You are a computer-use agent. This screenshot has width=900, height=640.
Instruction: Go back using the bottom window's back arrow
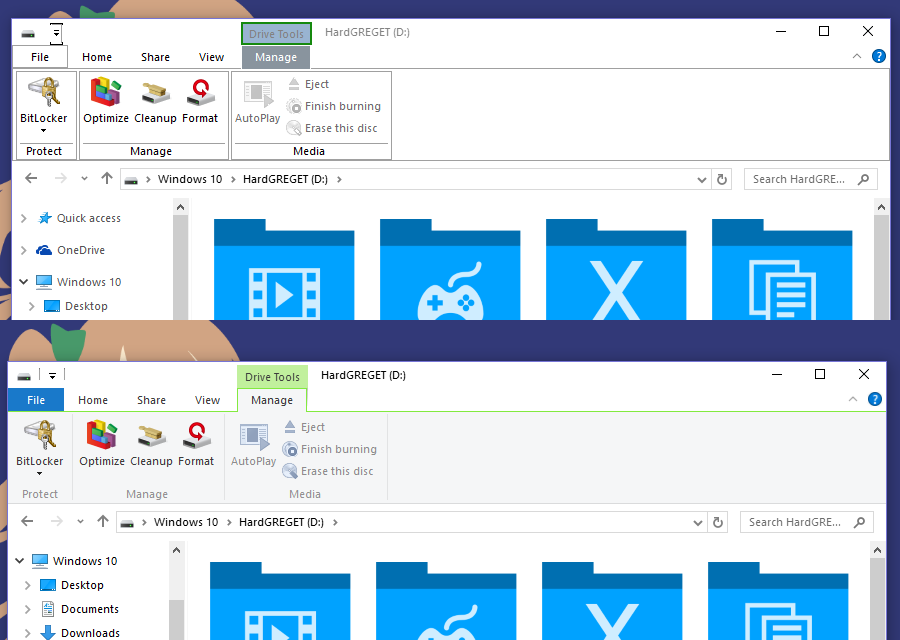click(x=27, y=521)
